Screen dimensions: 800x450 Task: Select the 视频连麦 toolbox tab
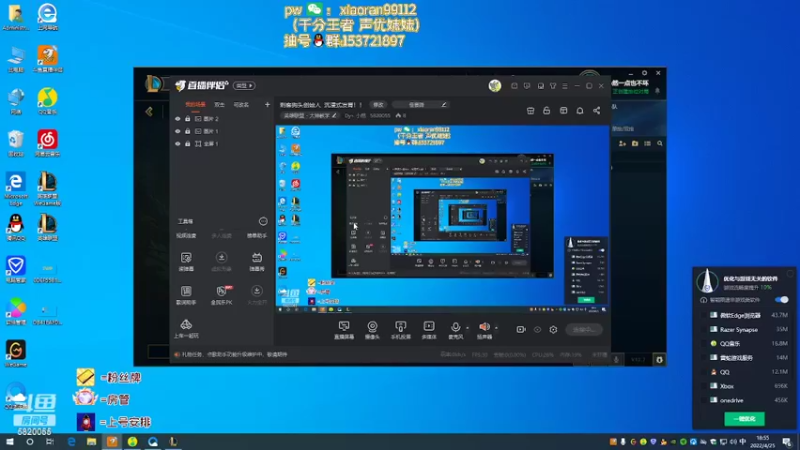point(186,236)
